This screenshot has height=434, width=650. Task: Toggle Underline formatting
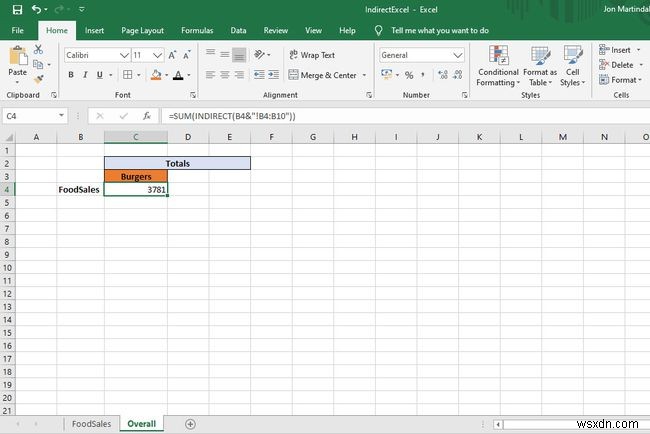click(x=99, y=75)
